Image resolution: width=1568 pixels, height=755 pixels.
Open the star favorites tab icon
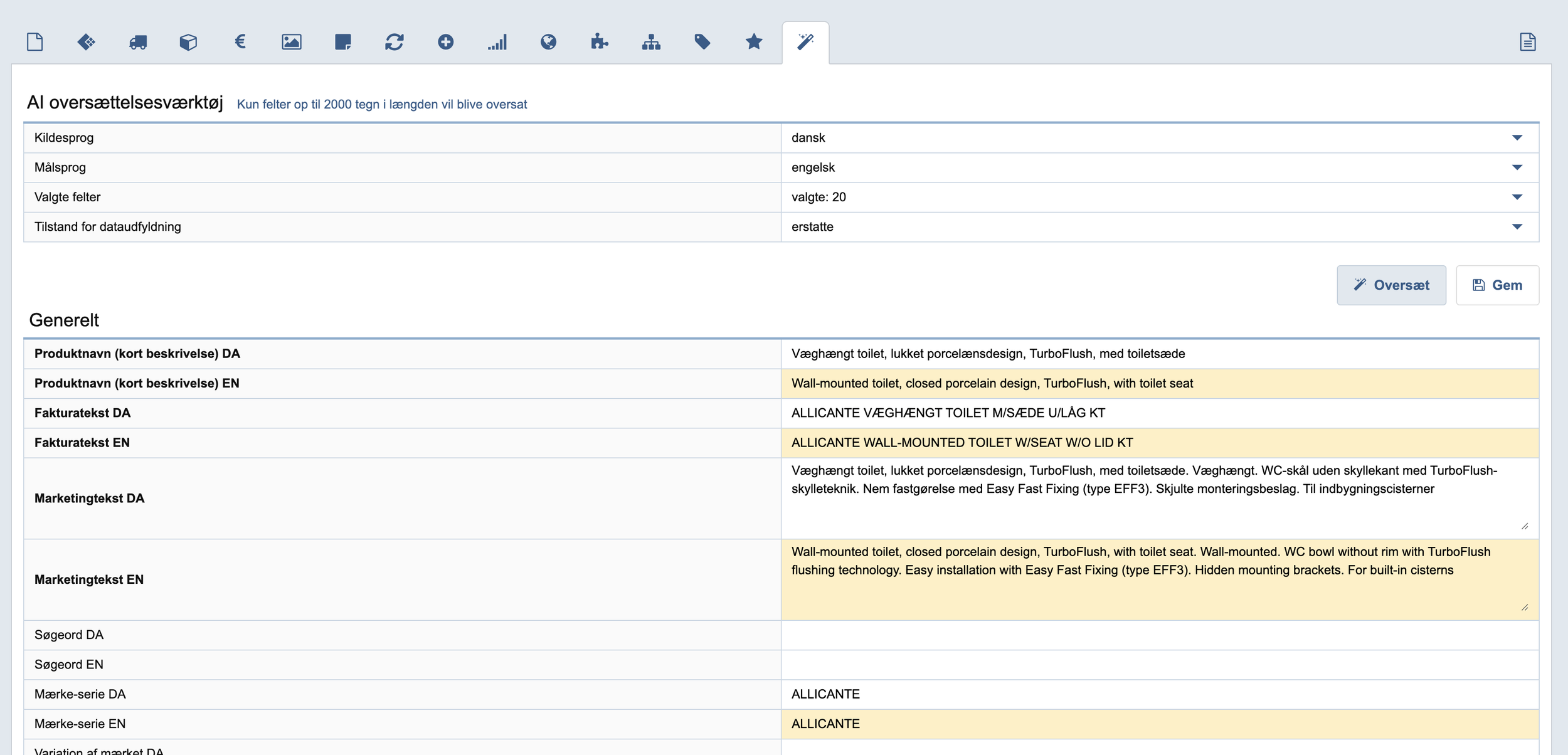pos(754,42)
